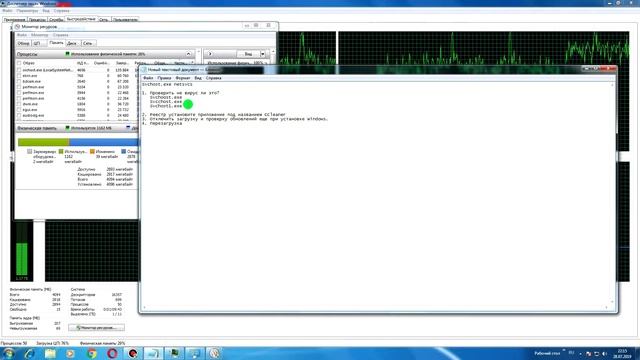This screenshot has width=640, height=360.
Task: Click the network tray icon
Action: [596, 353]
